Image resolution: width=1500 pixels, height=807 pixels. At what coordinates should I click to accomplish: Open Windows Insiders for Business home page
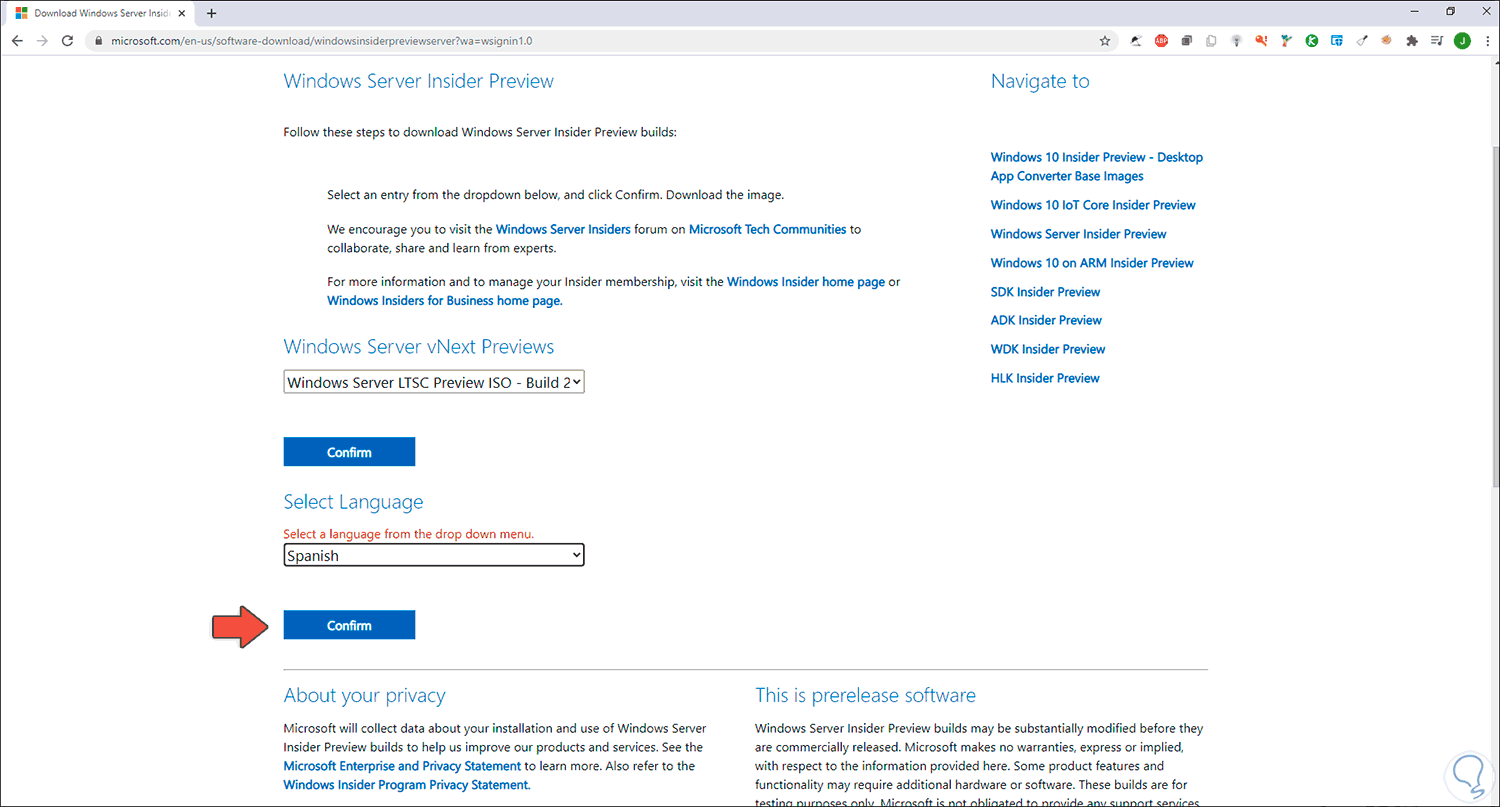pos(445,300)
